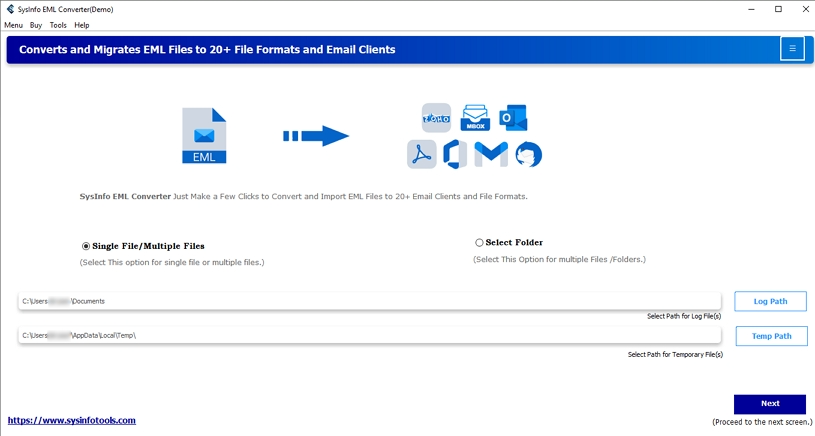
Task: Select Single File/Multiple Files radio button
Action: [x=86, y=246]
